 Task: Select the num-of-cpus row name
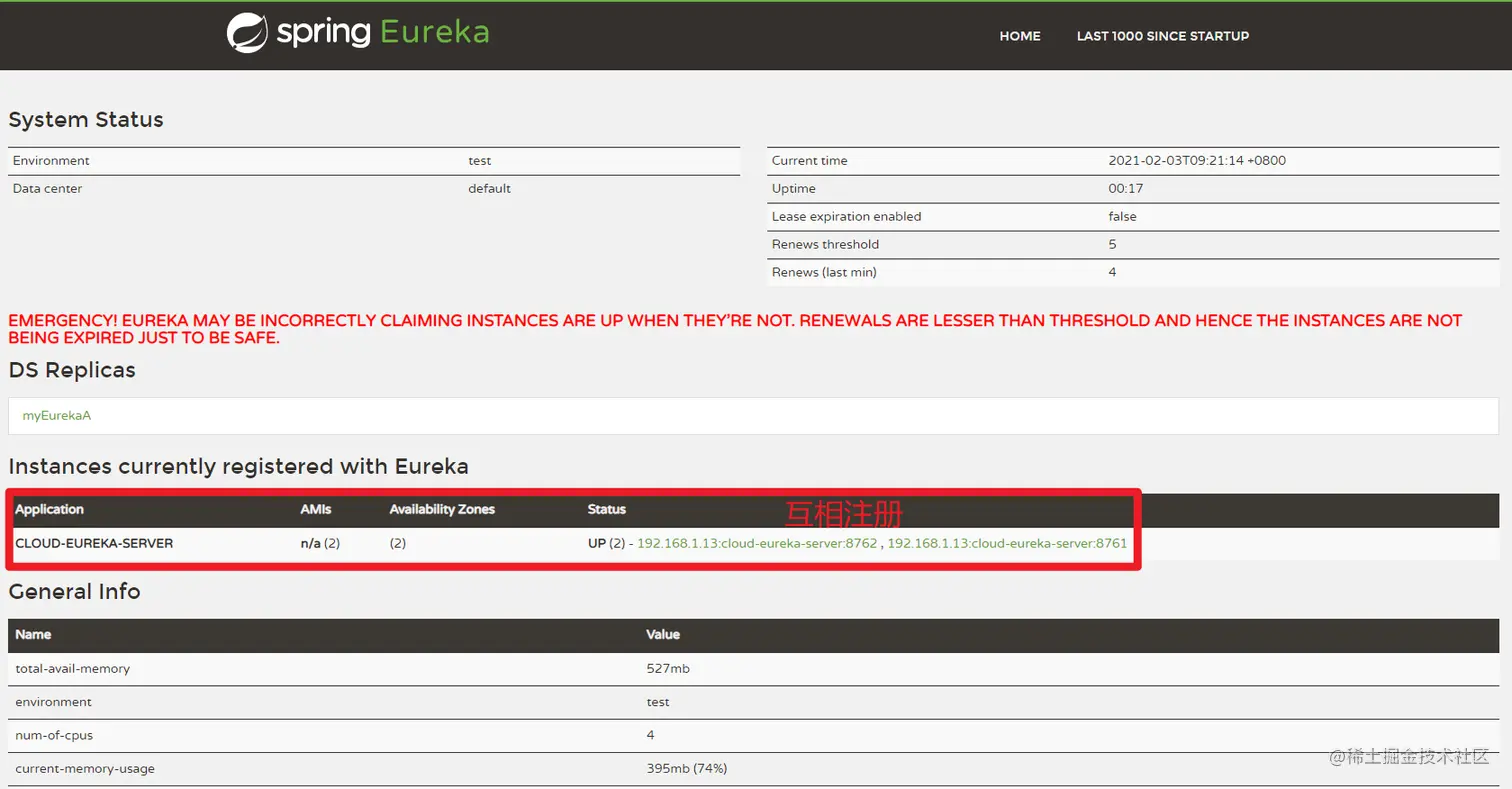[54, 735]
